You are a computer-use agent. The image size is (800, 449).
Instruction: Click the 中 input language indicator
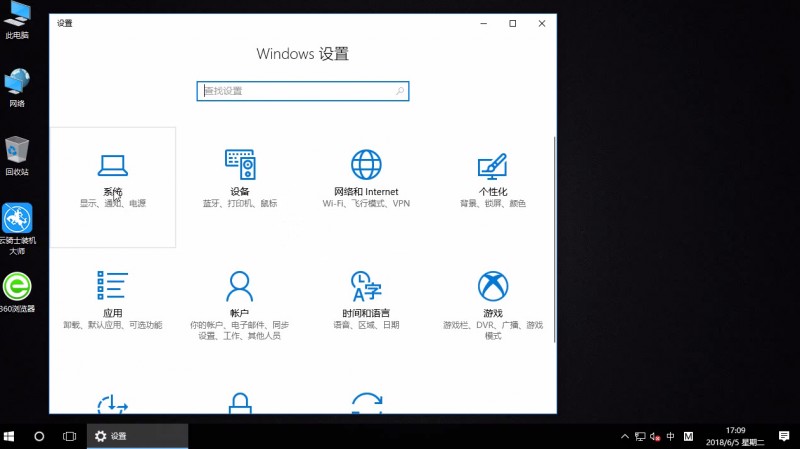[x=670, y=436]
